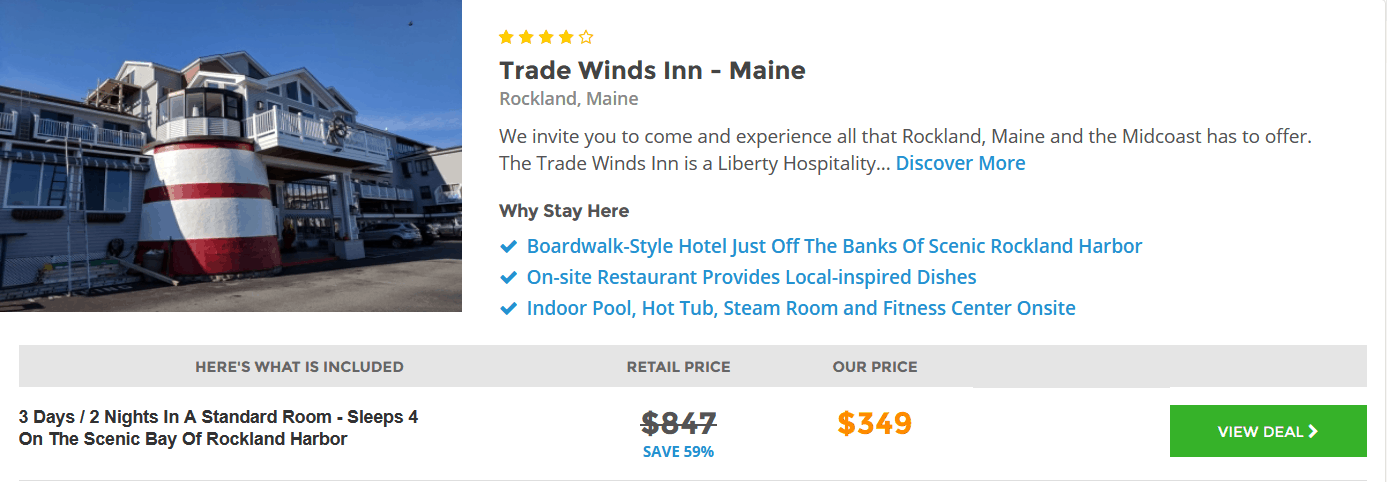
Task: Click the crossed-out $847 retail price
Action: point(679,423)
